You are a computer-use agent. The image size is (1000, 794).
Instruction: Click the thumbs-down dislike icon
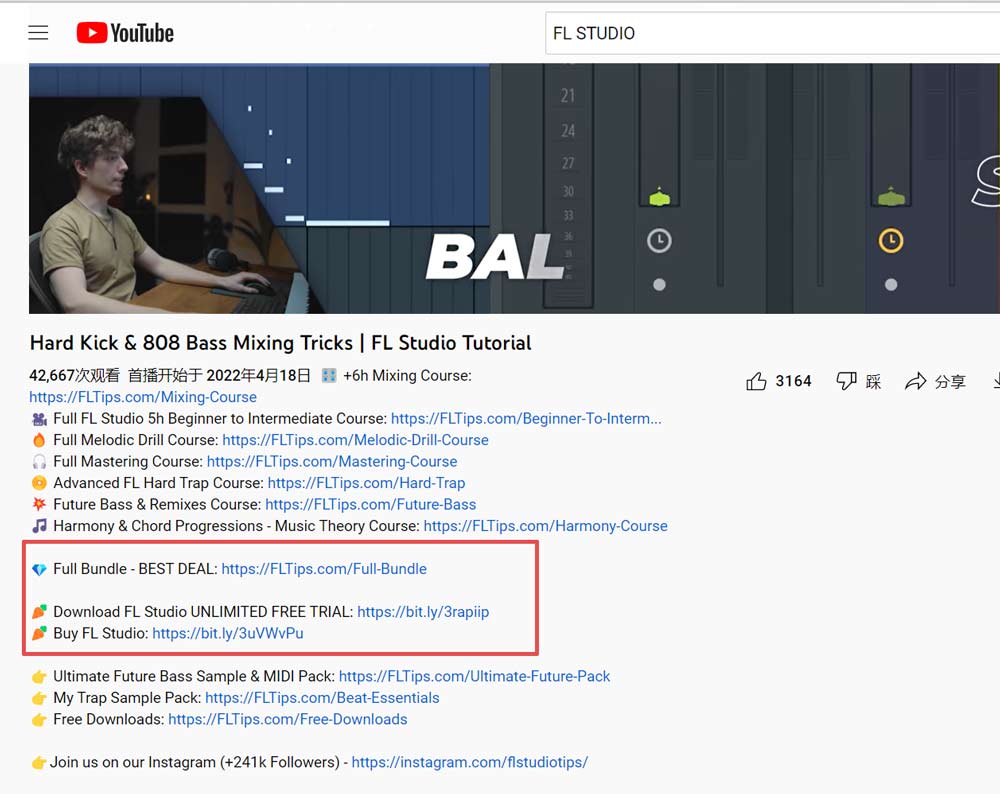pos(846,381)
